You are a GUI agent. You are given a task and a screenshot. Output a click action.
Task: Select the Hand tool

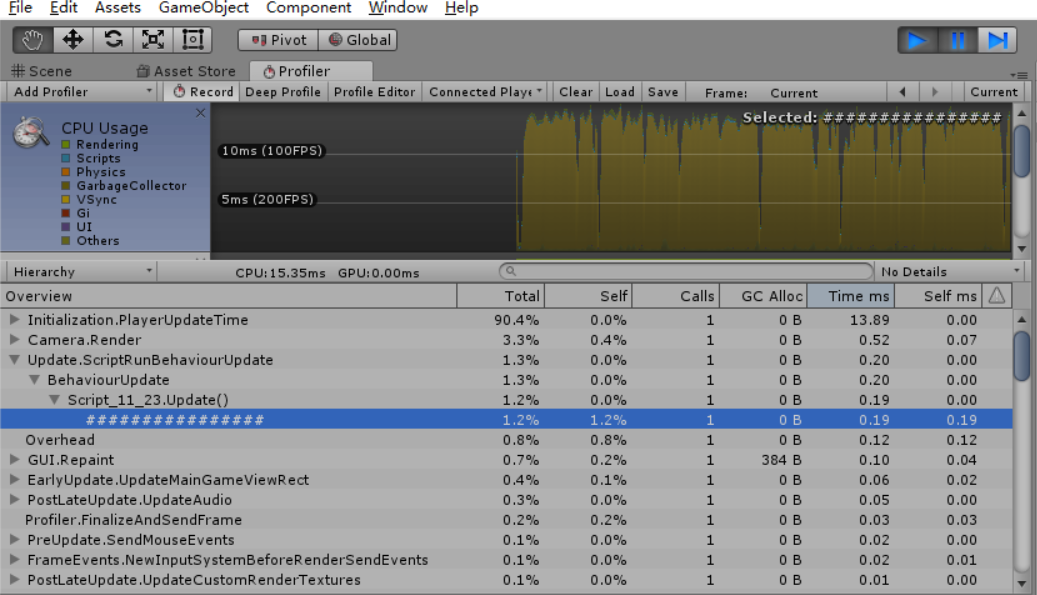click(x=33, y=40)
